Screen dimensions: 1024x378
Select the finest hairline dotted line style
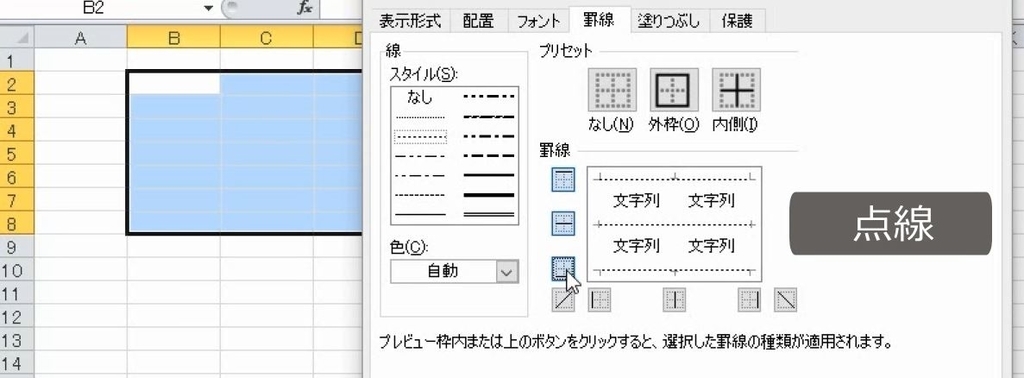[x=420, y=118]
